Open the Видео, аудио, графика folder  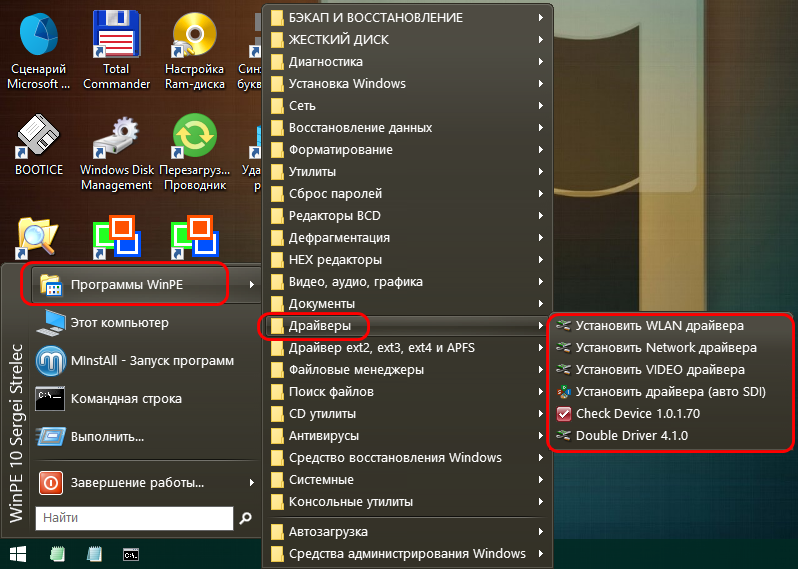click(x=407, y=281)
